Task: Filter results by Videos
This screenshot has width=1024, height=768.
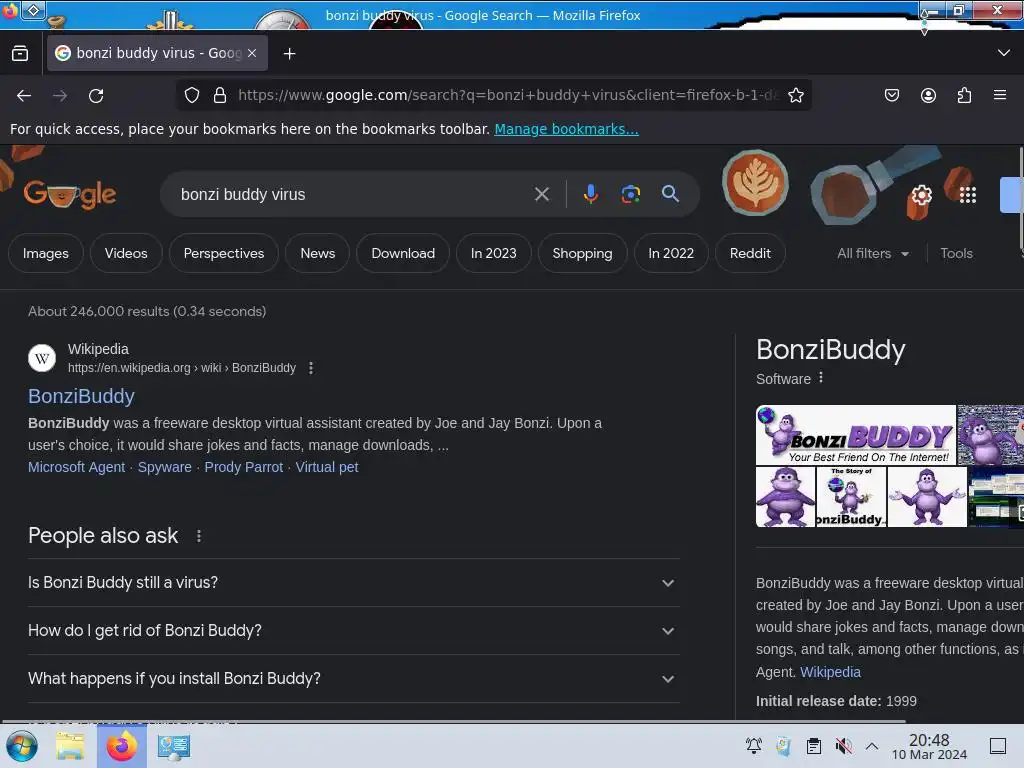Action: click(x=126, y=253)
